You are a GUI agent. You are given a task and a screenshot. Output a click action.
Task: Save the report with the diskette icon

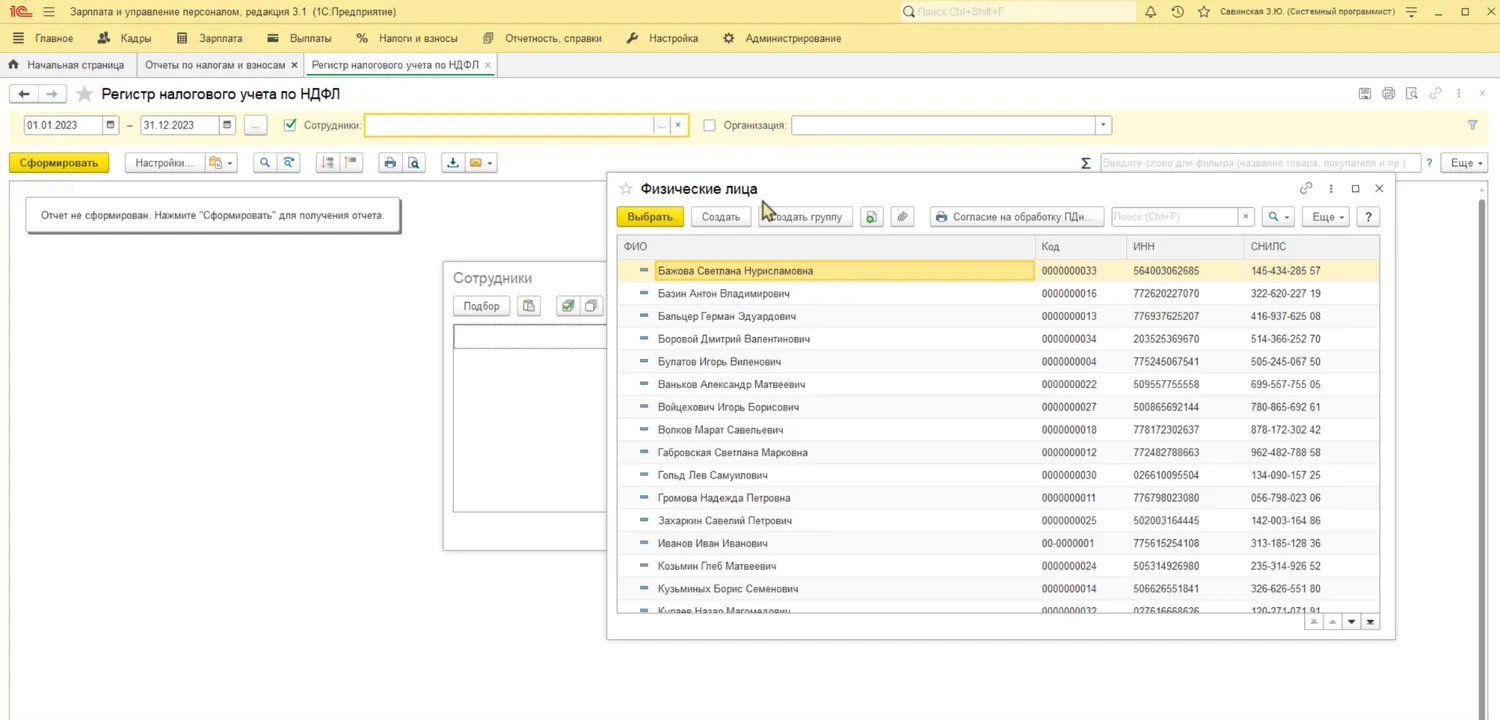click(x=1365, y=94)
